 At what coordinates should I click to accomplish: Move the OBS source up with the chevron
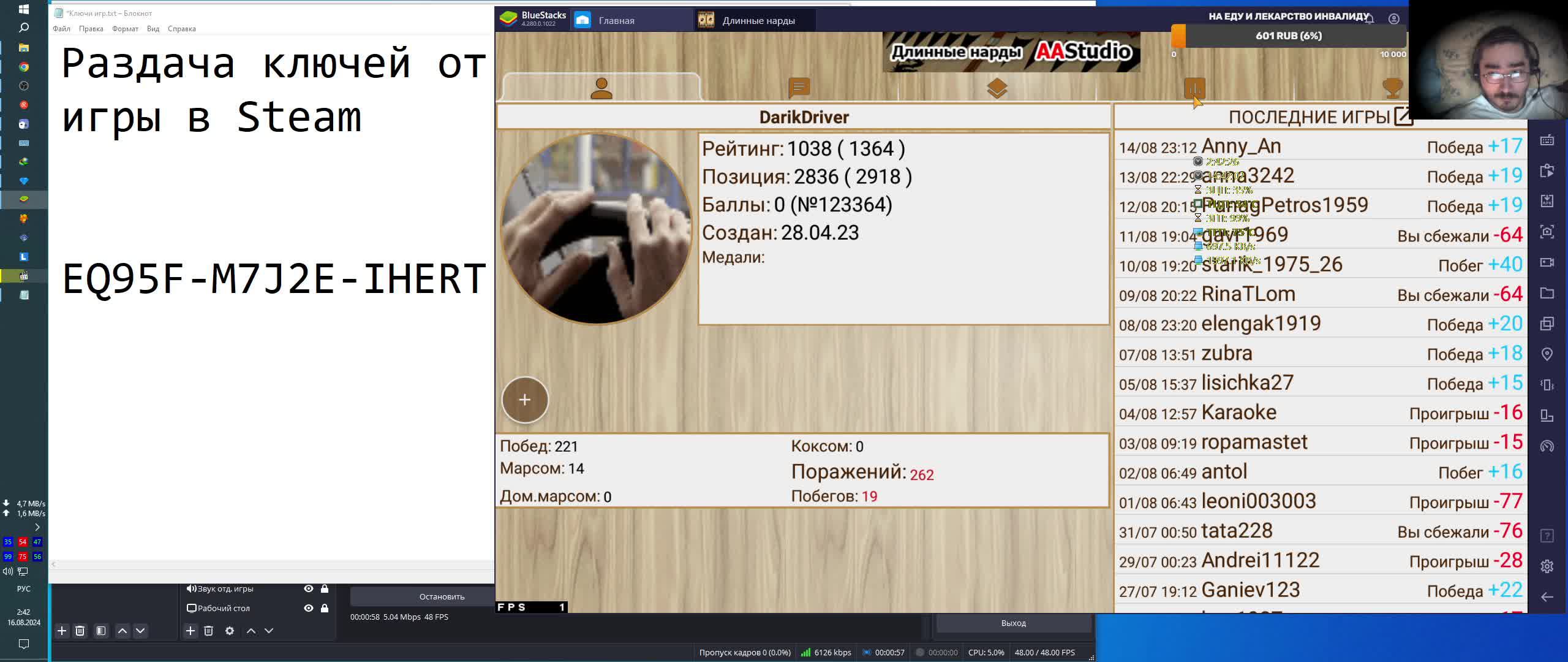251,631
